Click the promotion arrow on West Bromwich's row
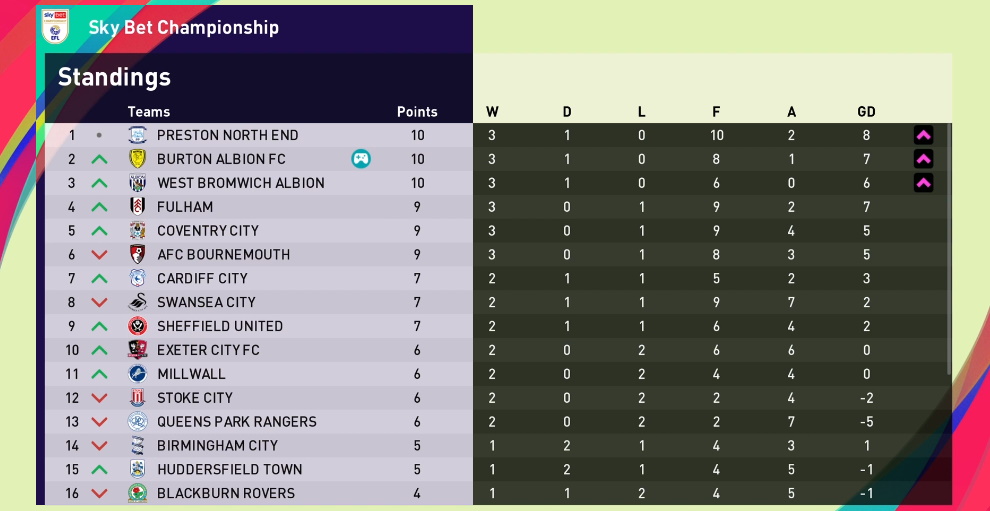This screenshot has width=990, height=511. [x=923, y=183]
